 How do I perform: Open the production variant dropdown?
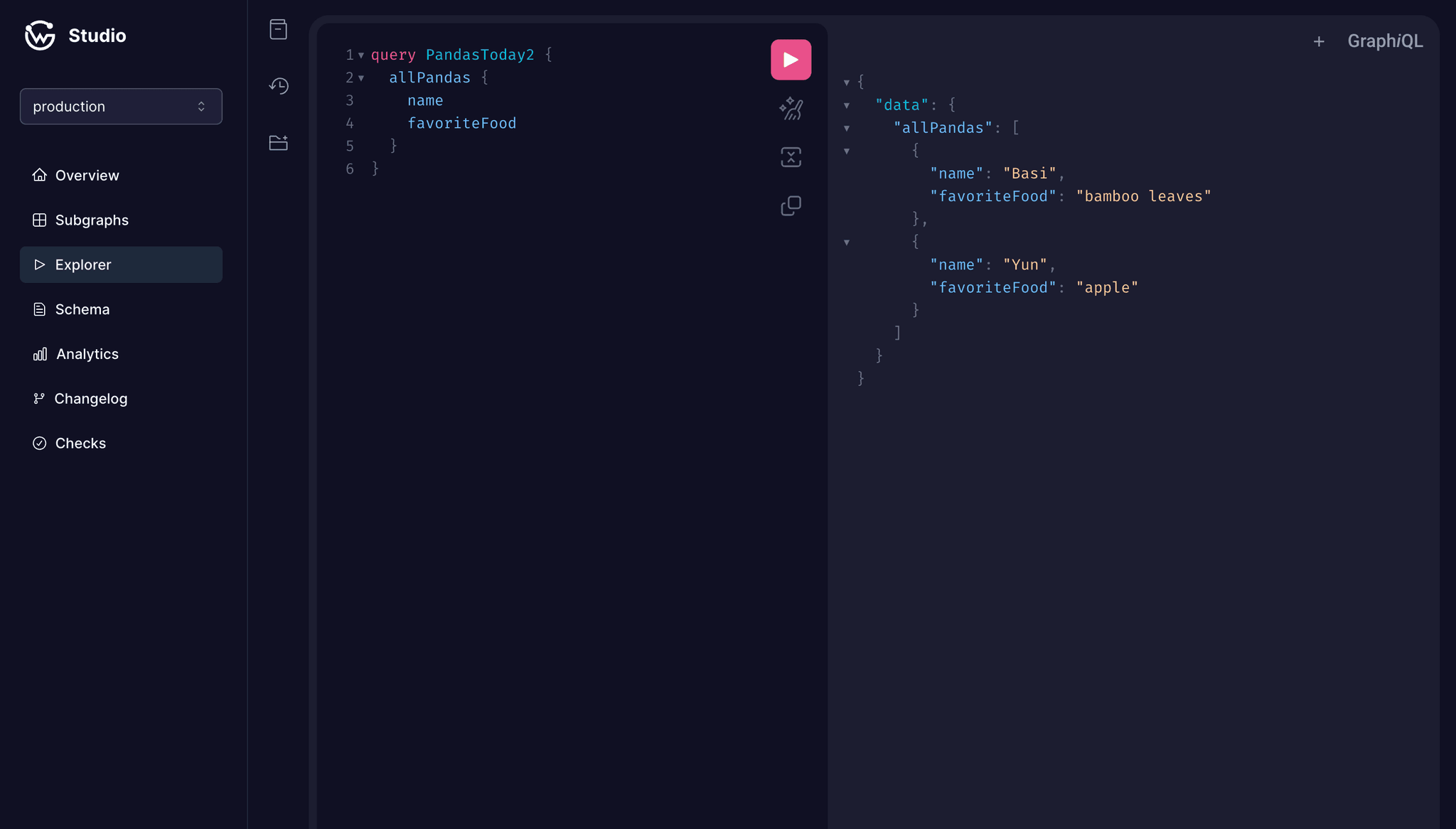[x=121, y=106]
